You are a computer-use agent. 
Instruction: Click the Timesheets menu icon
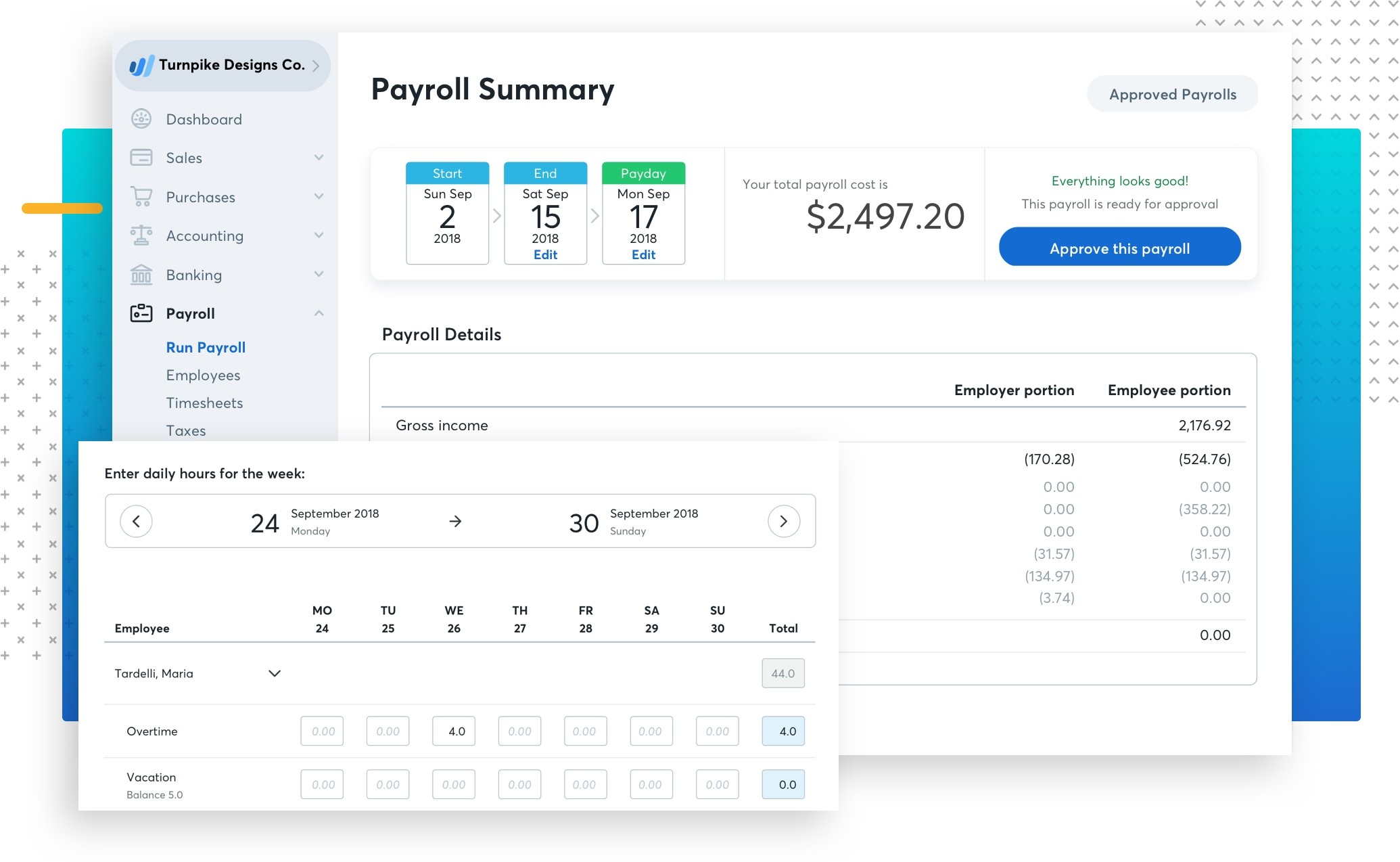pyautogui.click(x=205, y=403)
